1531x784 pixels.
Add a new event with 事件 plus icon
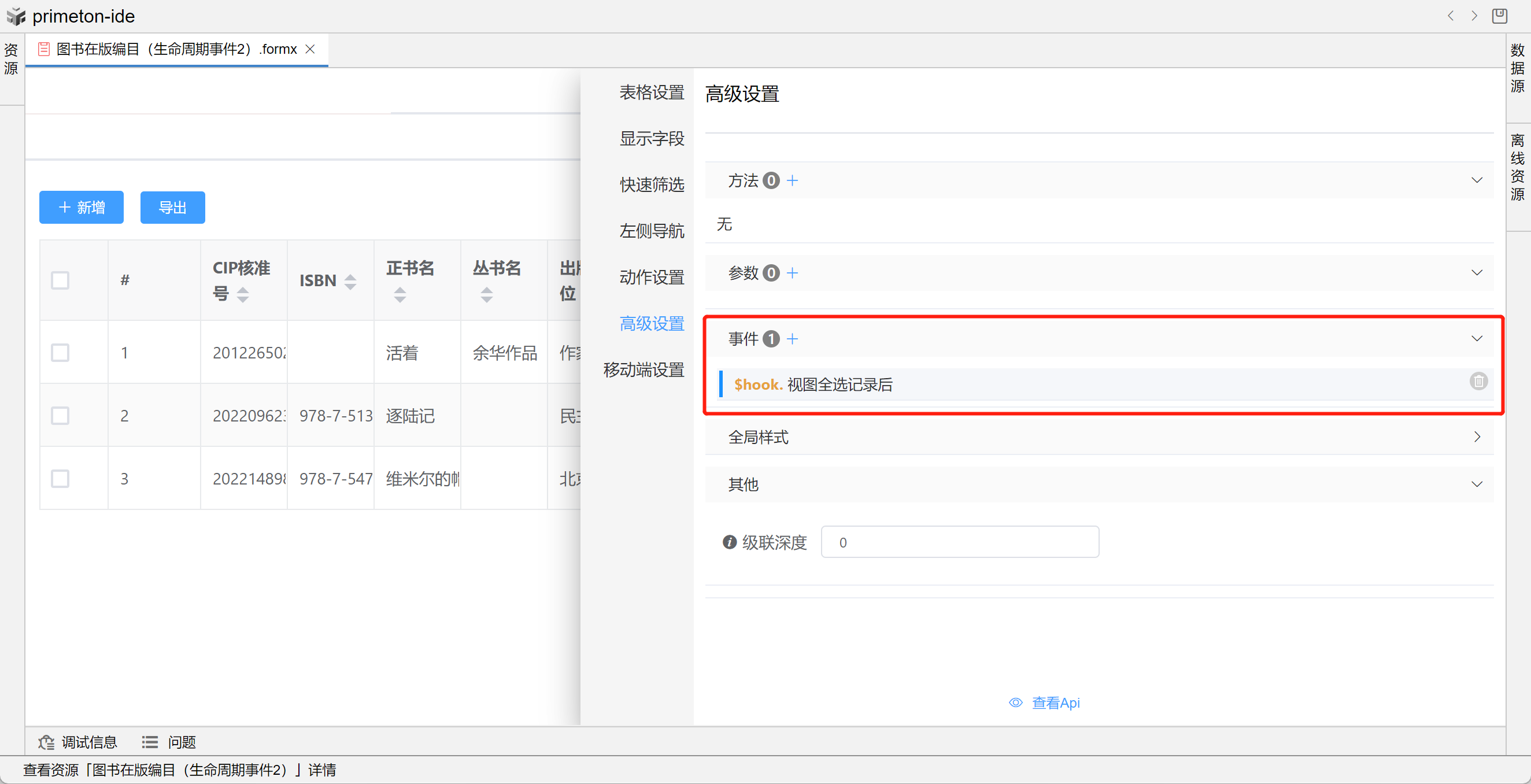tap(792, 339)
